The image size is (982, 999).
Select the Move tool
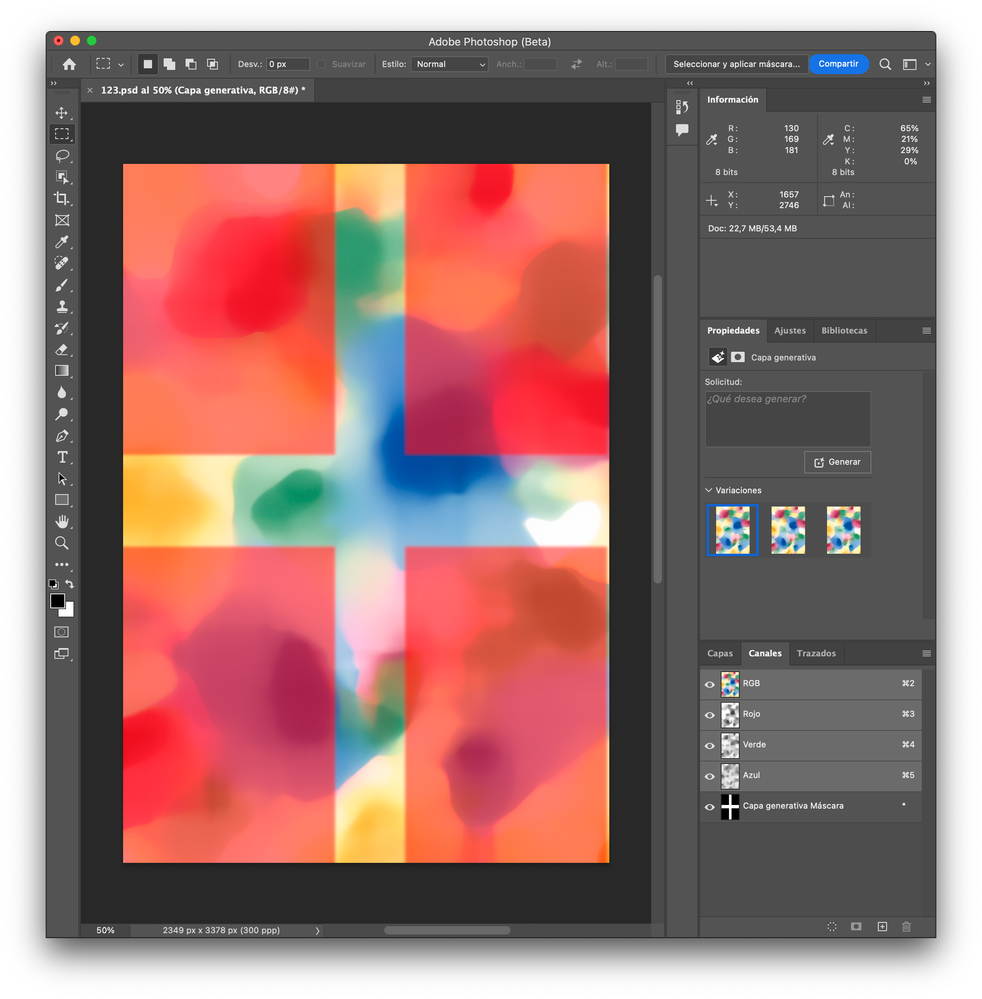tap(62, 113)
